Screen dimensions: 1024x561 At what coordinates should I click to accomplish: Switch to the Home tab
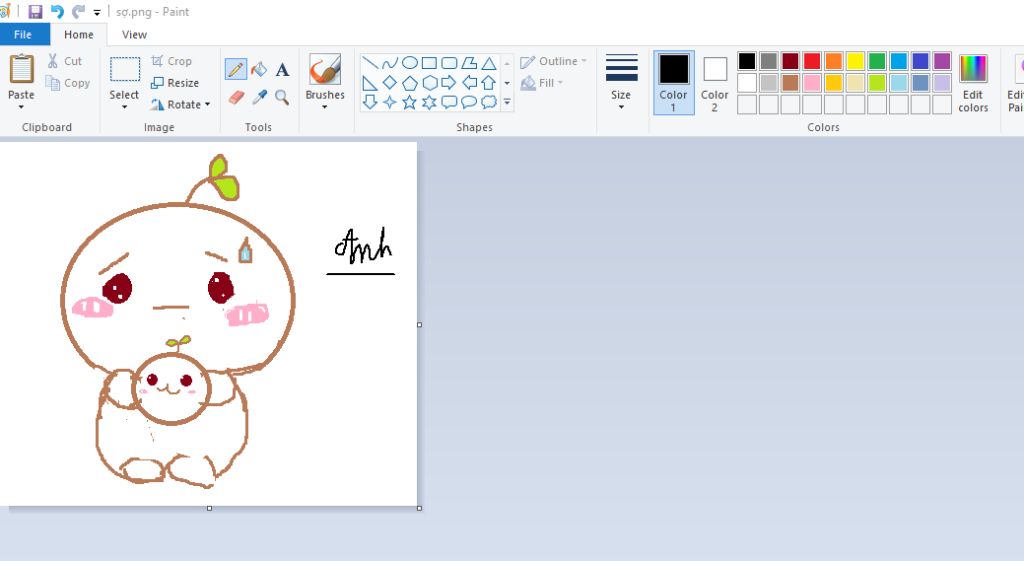[78, 35]
